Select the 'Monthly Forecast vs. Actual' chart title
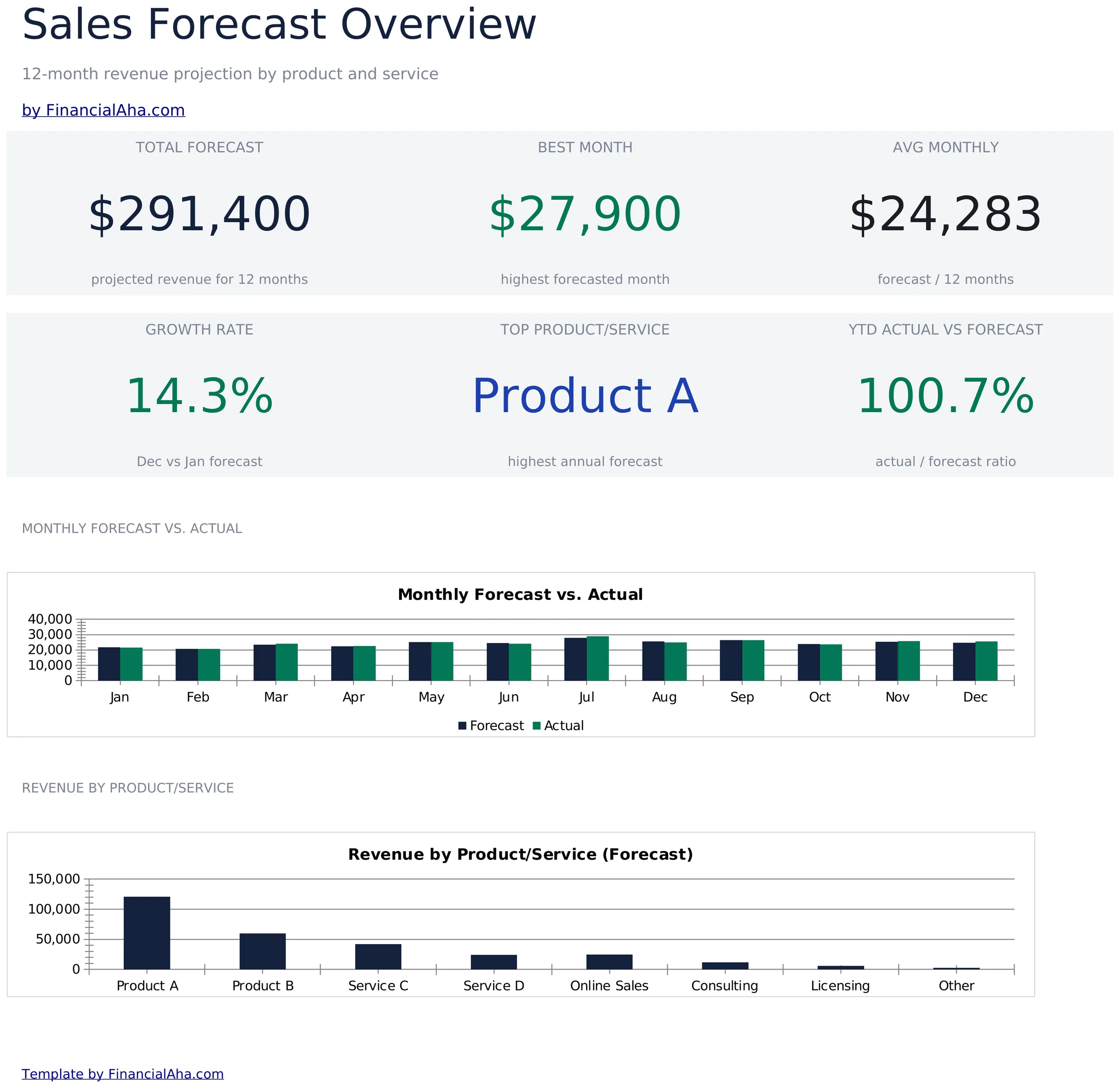The width and height of the screenshot is (1120, 1088). [x=520, y=594]
